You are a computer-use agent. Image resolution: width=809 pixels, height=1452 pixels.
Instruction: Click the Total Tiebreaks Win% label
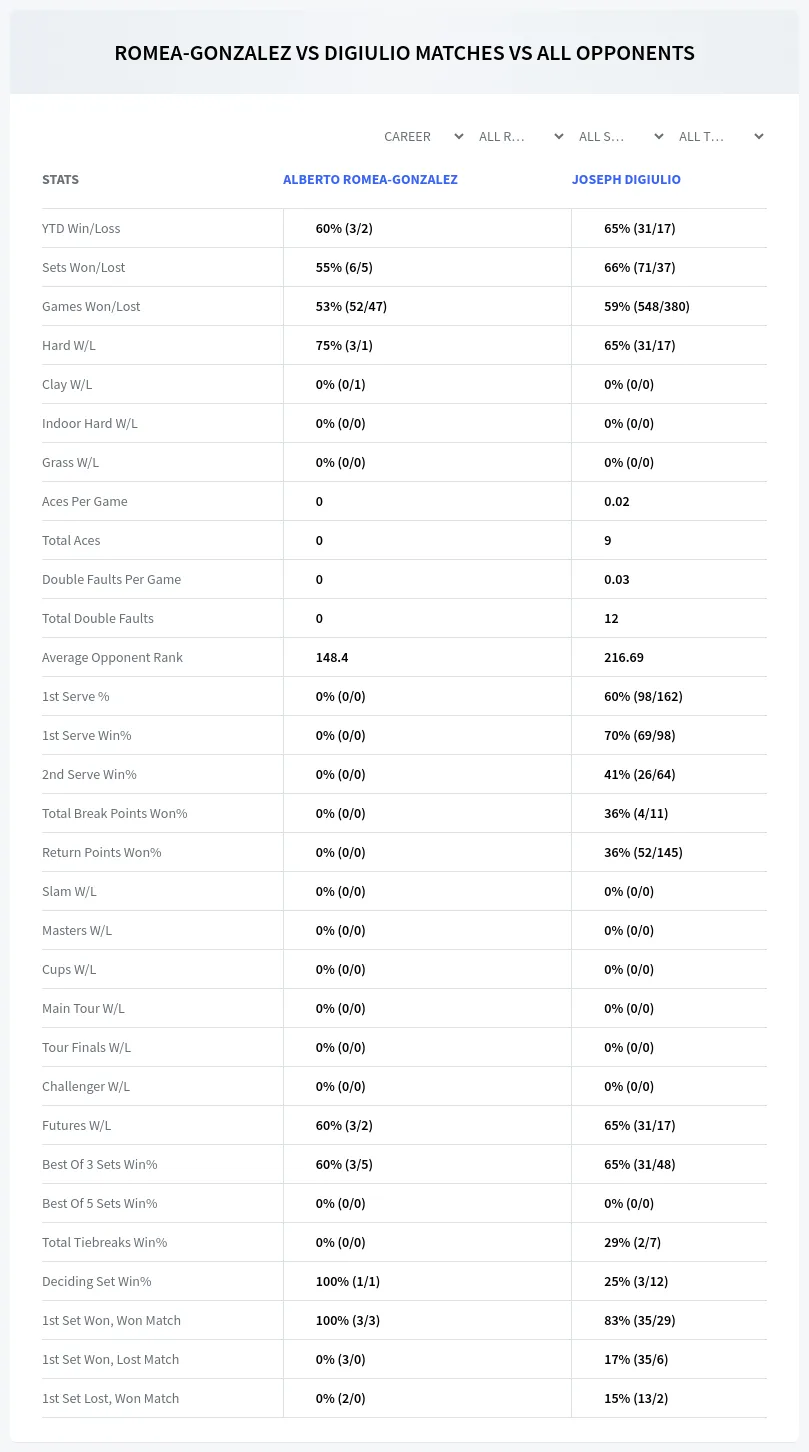[104, 1242]
